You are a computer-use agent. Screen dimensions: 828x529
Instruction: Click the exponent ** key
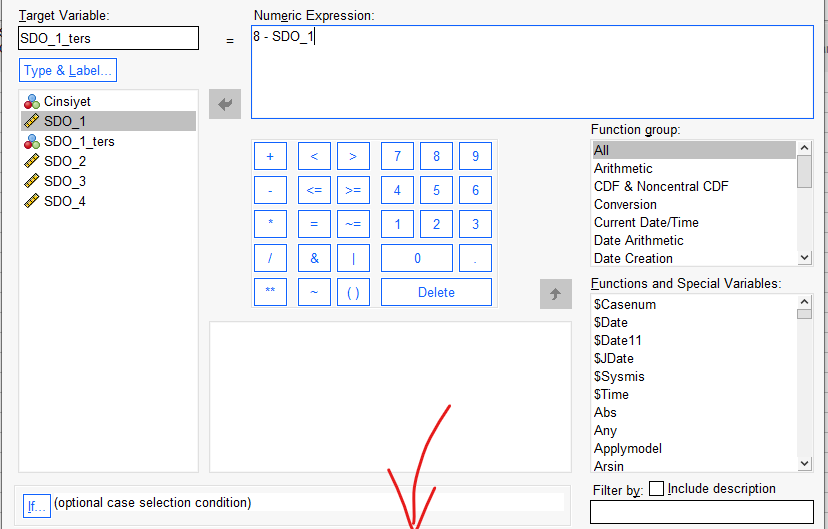pyautogui.click(x=270, y=292)
